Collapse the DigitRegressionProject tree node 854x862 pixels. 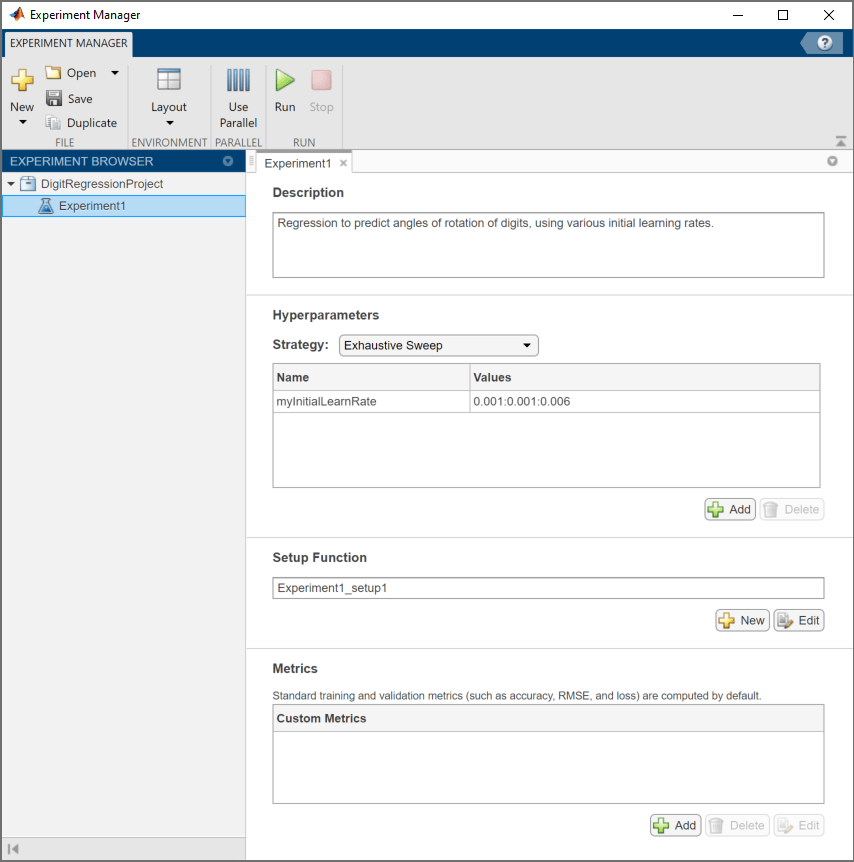[x=11, y=184]
